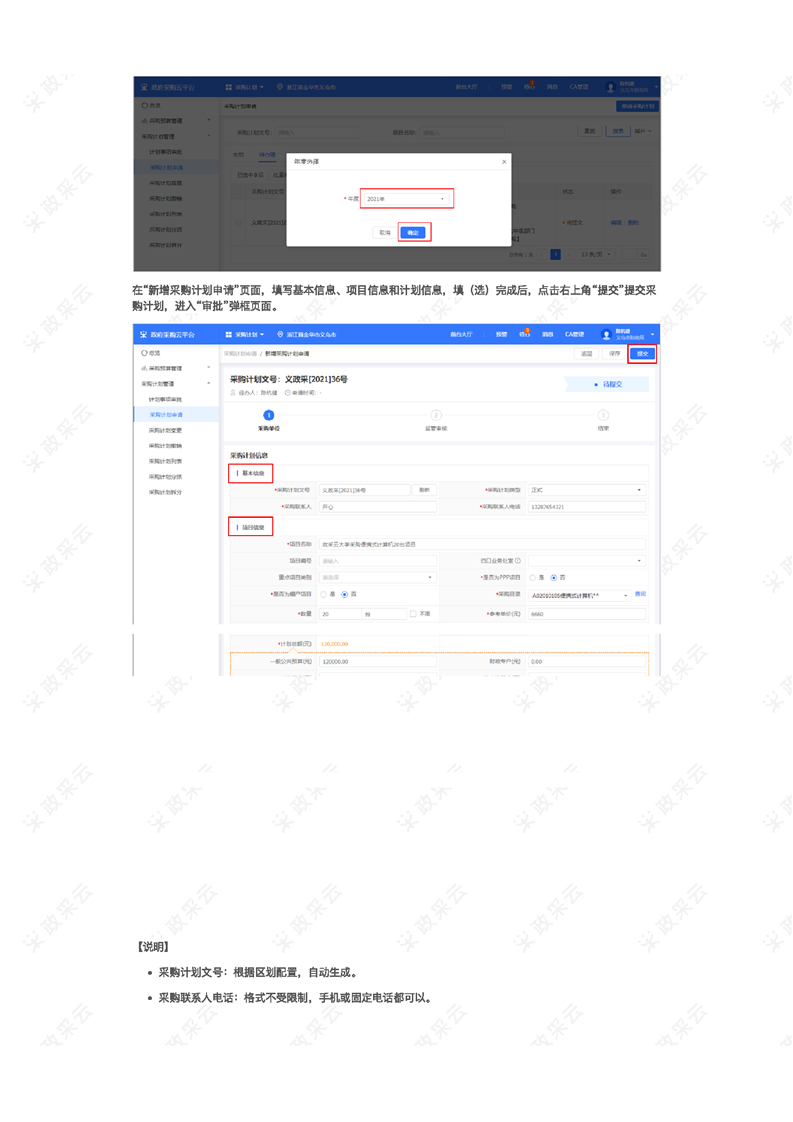Click the 采购计划 grid icon in second header
Image resolution: width=793 pixels, height=1122 pixels.
click(228, 334)
